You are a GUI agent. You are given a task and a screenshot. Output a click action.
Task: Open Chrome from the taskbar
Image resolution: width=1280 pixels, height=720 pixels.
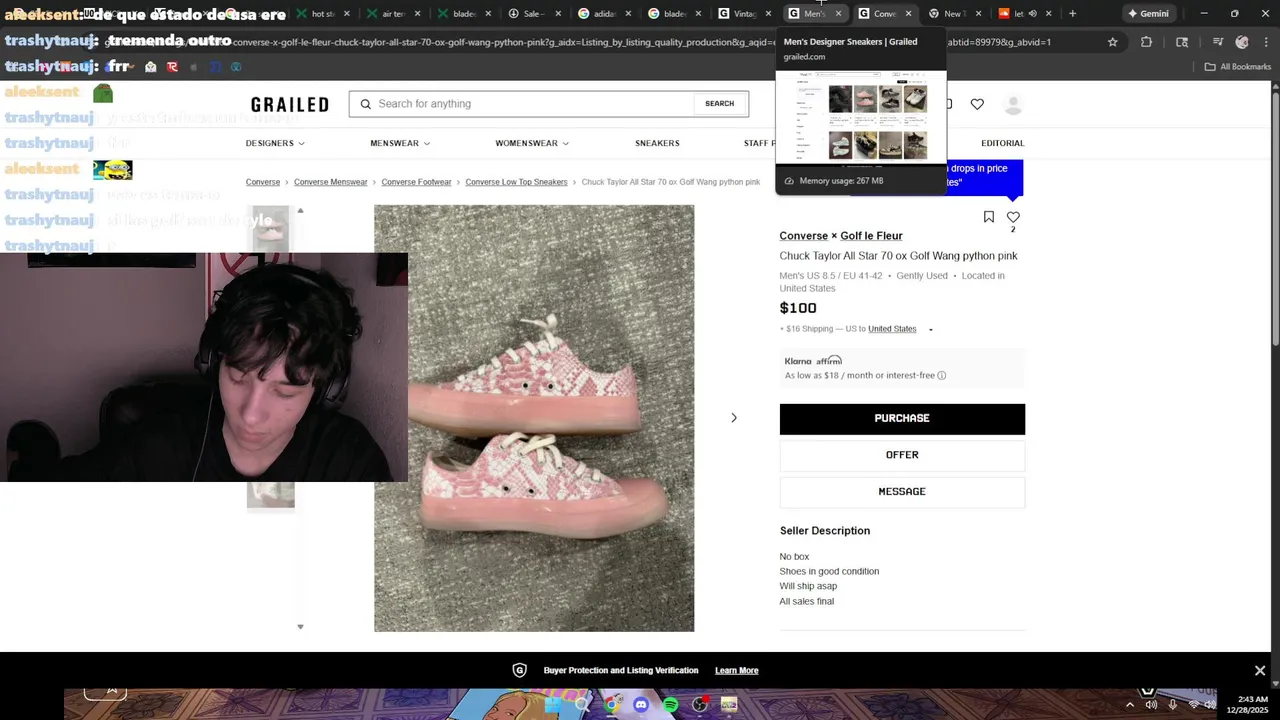pyautogui.click(x=611, y=705)
